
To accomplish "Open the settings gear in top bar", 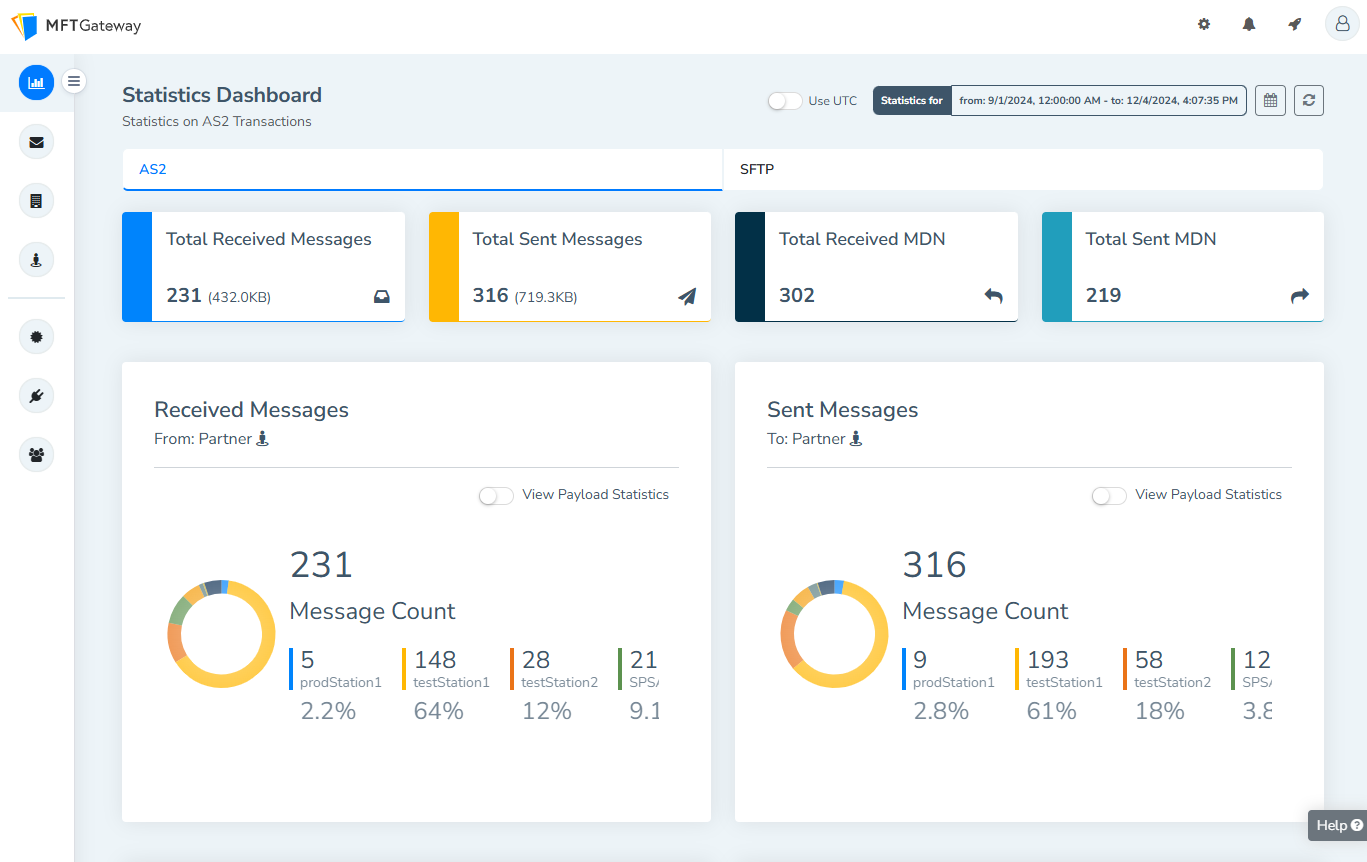I will (1204, 25).
